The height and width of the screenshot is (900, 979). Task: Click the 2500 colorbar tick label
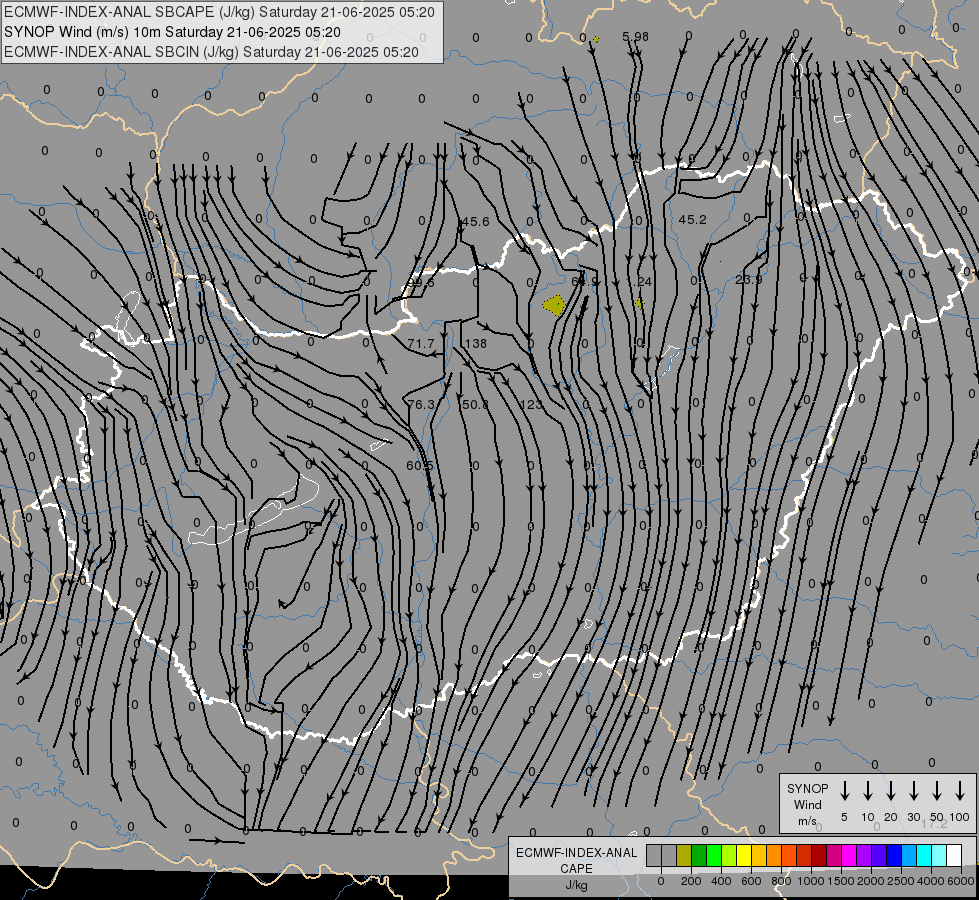coord(900,881)
